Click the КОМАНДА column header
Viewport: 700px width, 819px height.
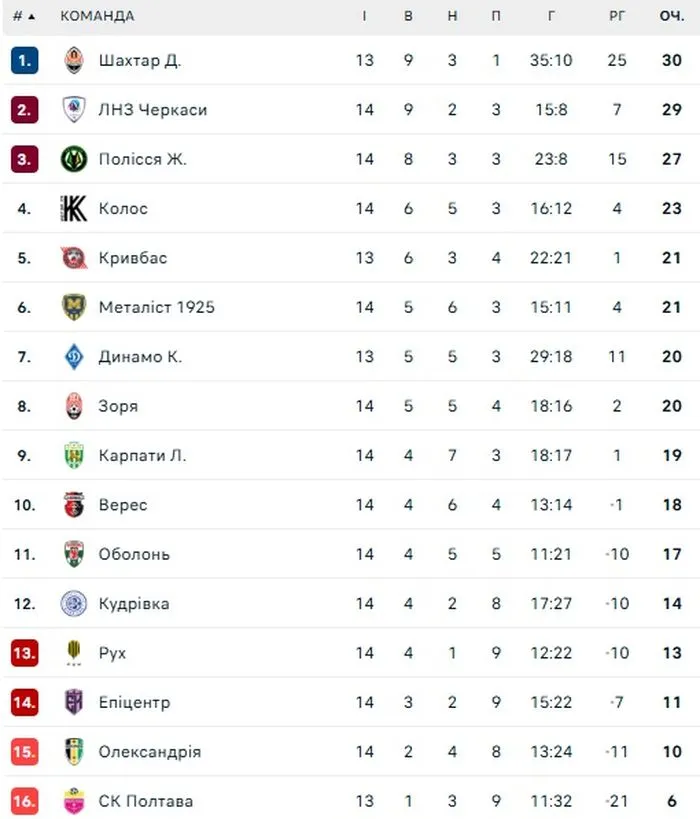pyautogui.click(x=97, y=16)
